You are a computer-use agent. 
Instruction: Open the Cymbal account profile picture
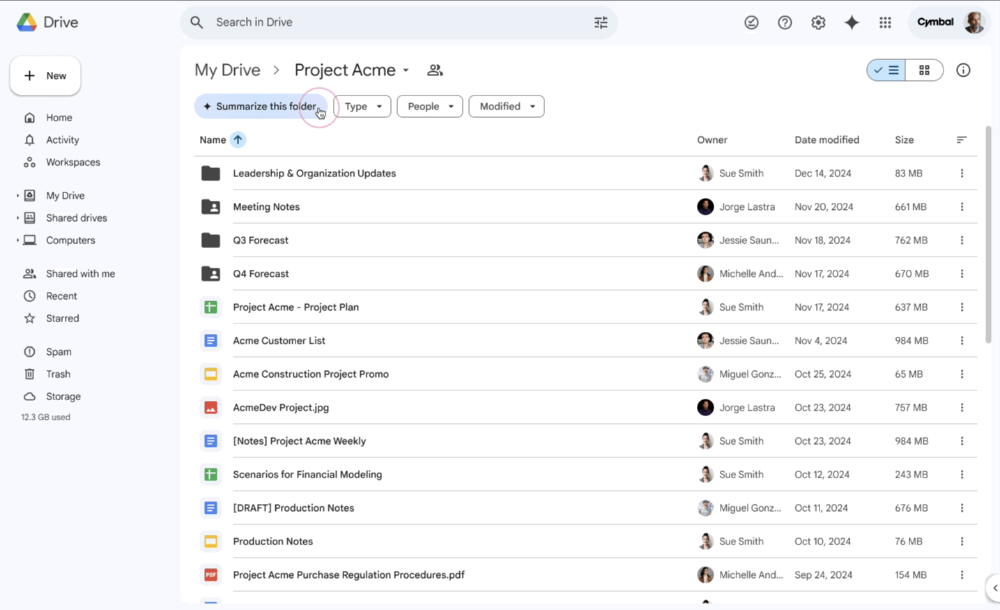pyautogui.click(x=974, y=22)
